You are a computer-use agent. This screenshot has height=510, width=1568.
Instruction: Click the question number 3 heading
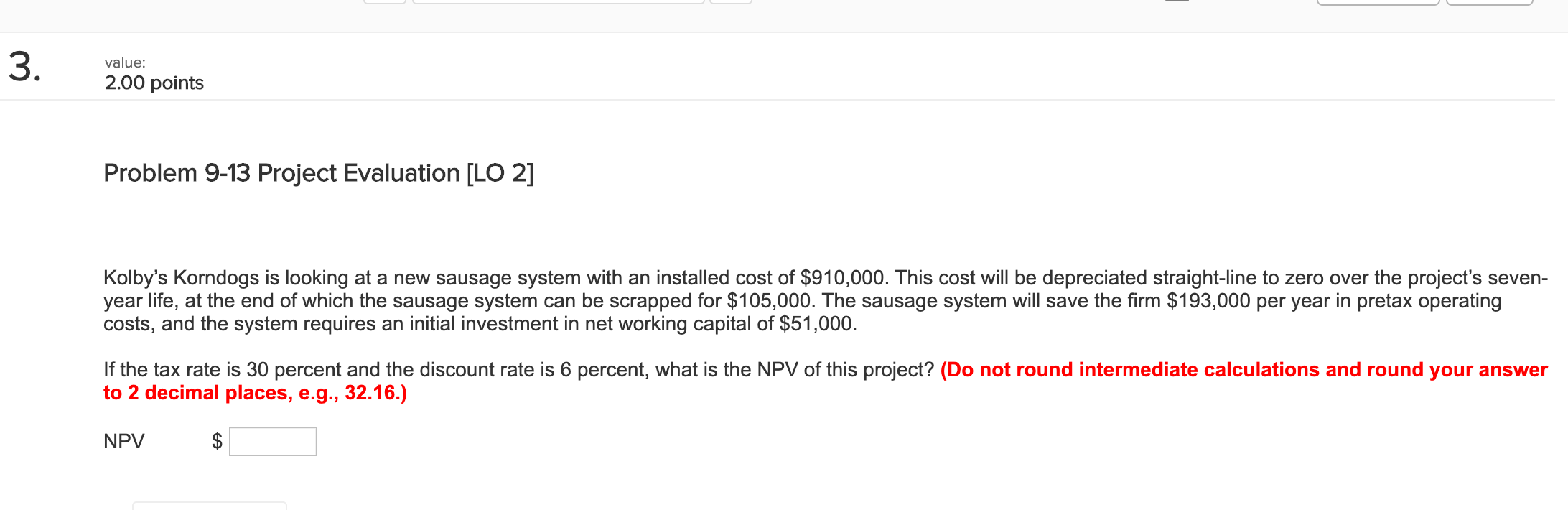24,68
